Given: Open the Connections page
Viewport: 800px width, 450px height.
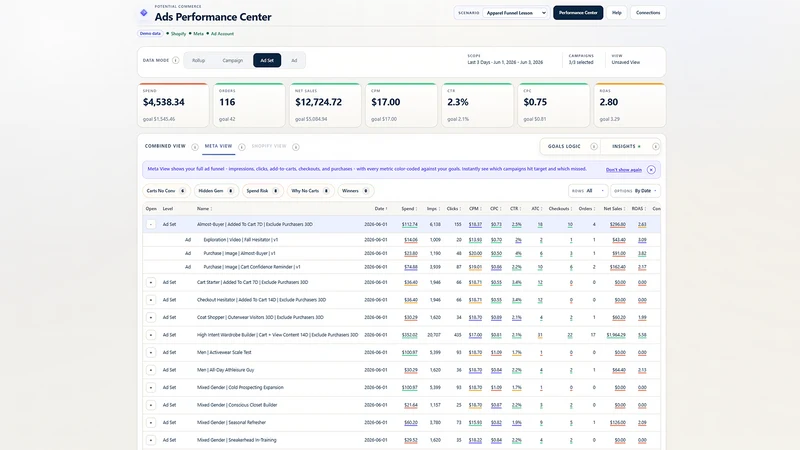Looking at the screenshot, I should pos(648,13).
